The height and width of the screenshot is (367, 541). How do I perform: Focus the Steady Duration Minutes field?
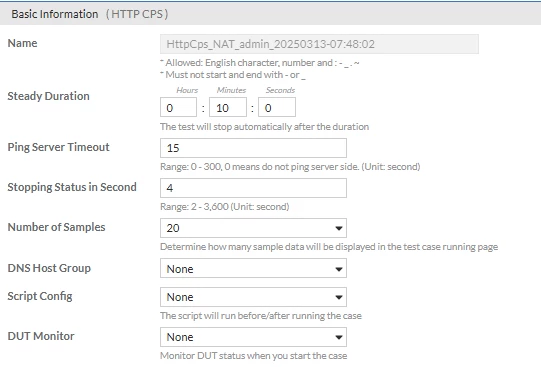click(228, 107)
